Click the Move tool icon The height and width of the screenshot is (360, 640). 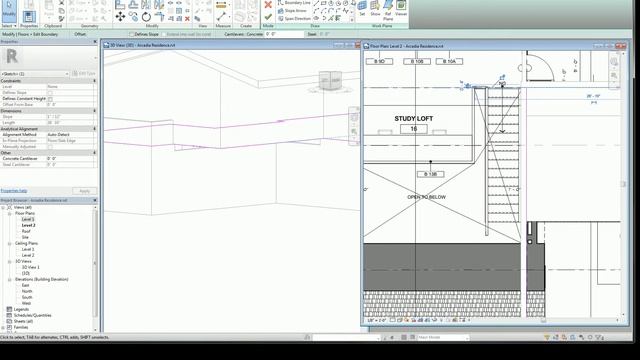[120, 17]
